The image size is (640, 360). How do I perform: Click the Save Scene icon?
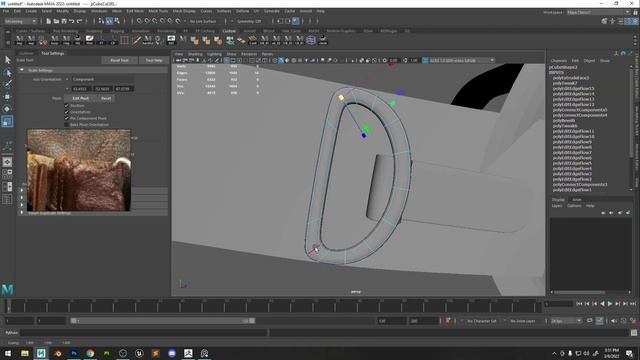(64, 21)
